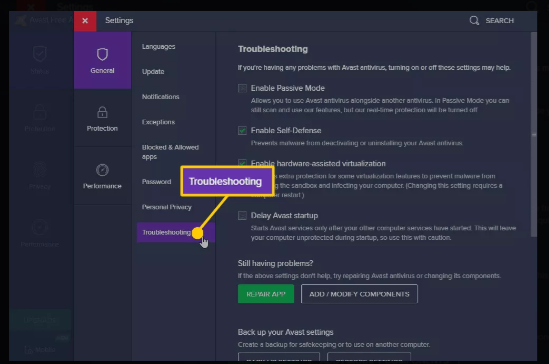This screenshot has width=549, height=364.
Task: Click the Troubleshooting page heading
Action: [x=273, y=49]
